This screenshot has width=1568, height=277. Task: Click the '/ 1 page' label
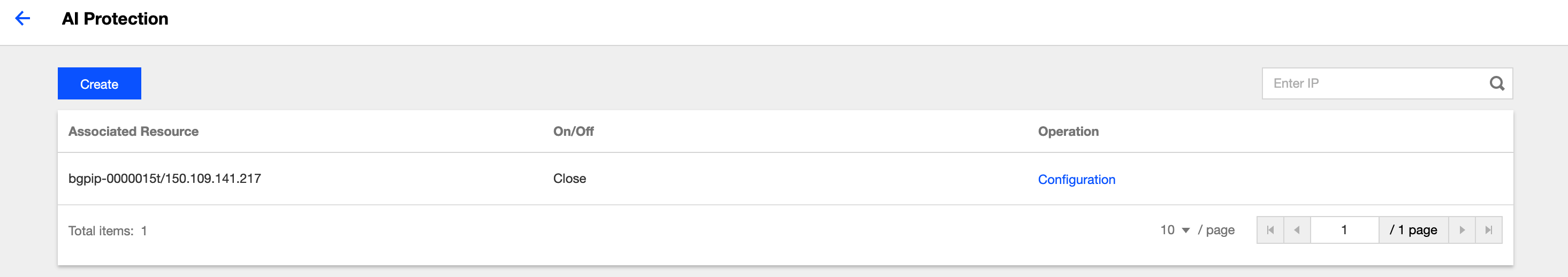[x=1413, y=230]
